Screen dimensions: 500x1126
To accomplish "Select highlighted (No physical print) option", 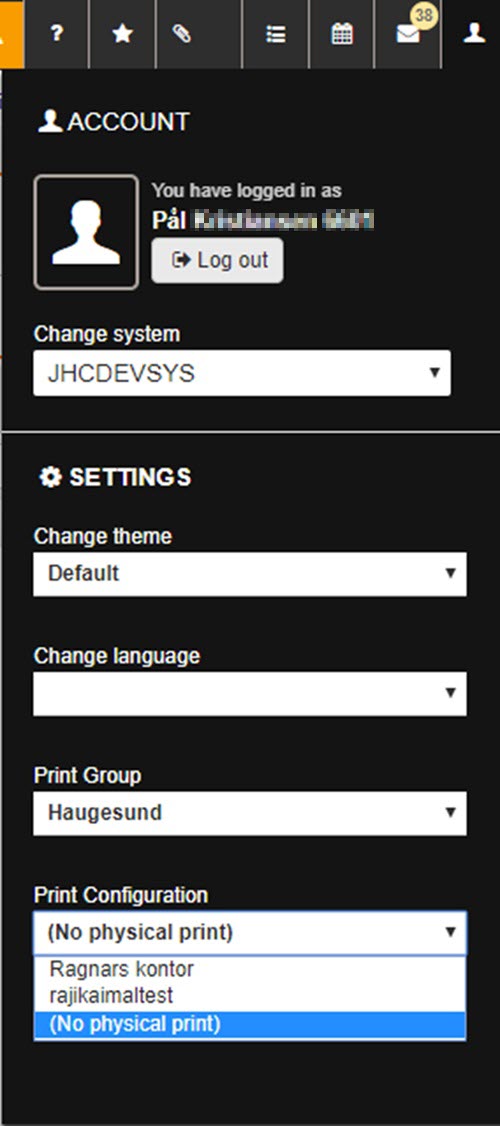I will pos(250,1024).
